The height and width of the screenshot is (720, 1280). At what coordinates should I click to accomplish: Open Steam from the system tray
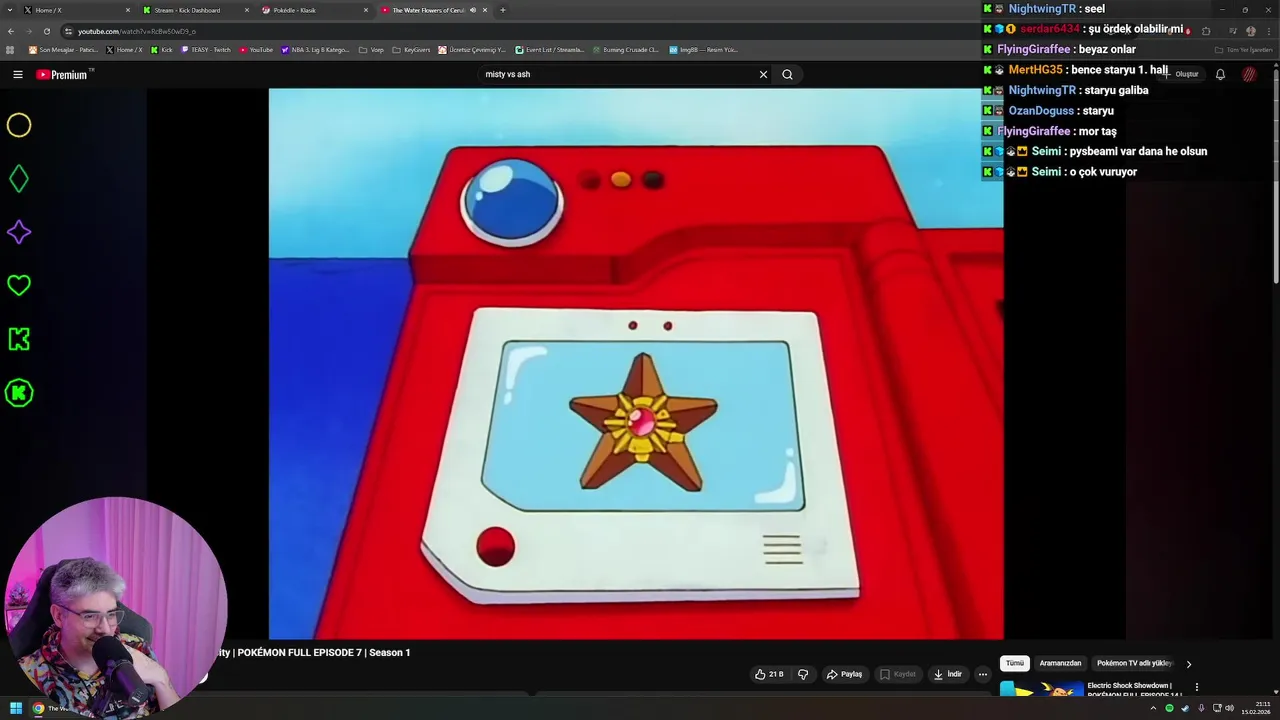(1185, 708)
